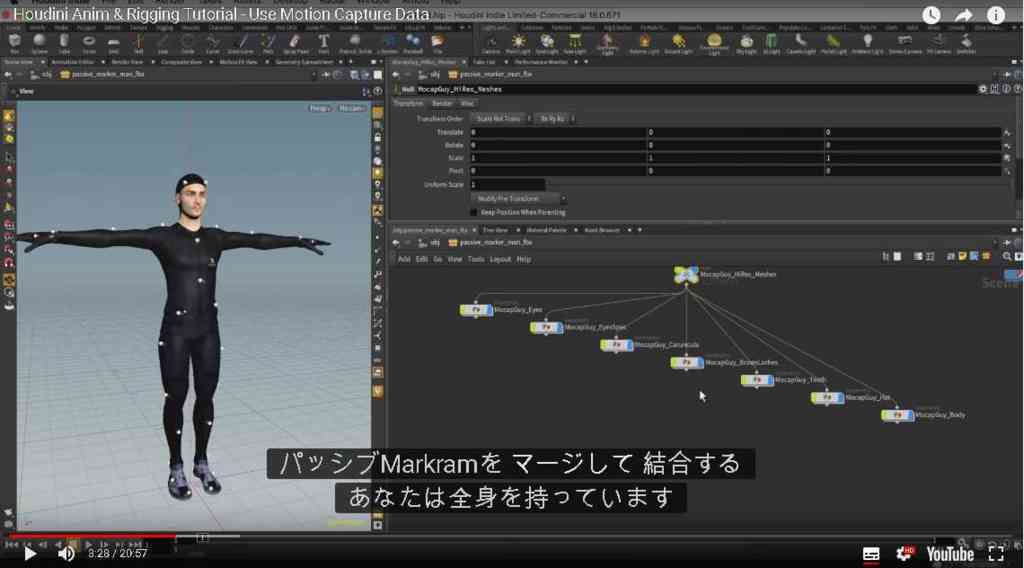Select the Grid shelf tool
Viewport: 1024px width, 568px height.
point(114,44)
